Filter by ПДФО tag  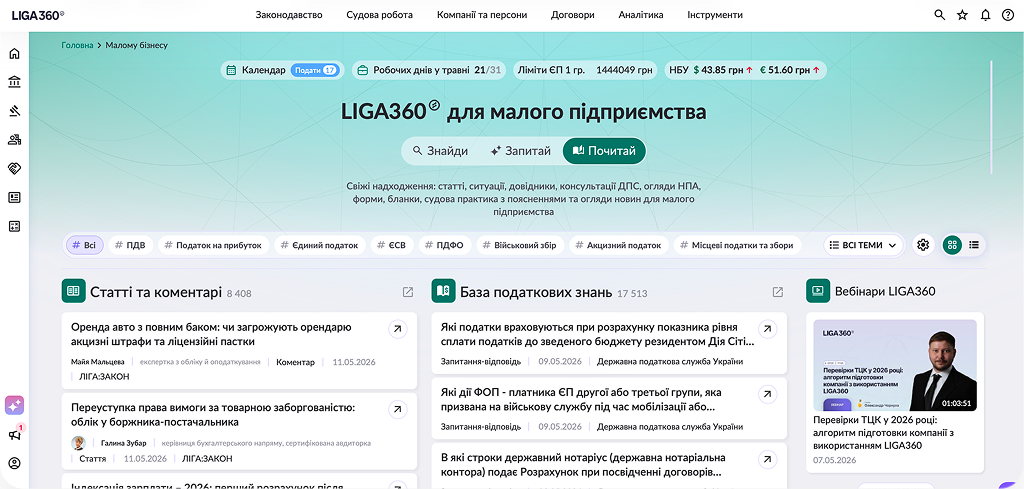[445, 245]
